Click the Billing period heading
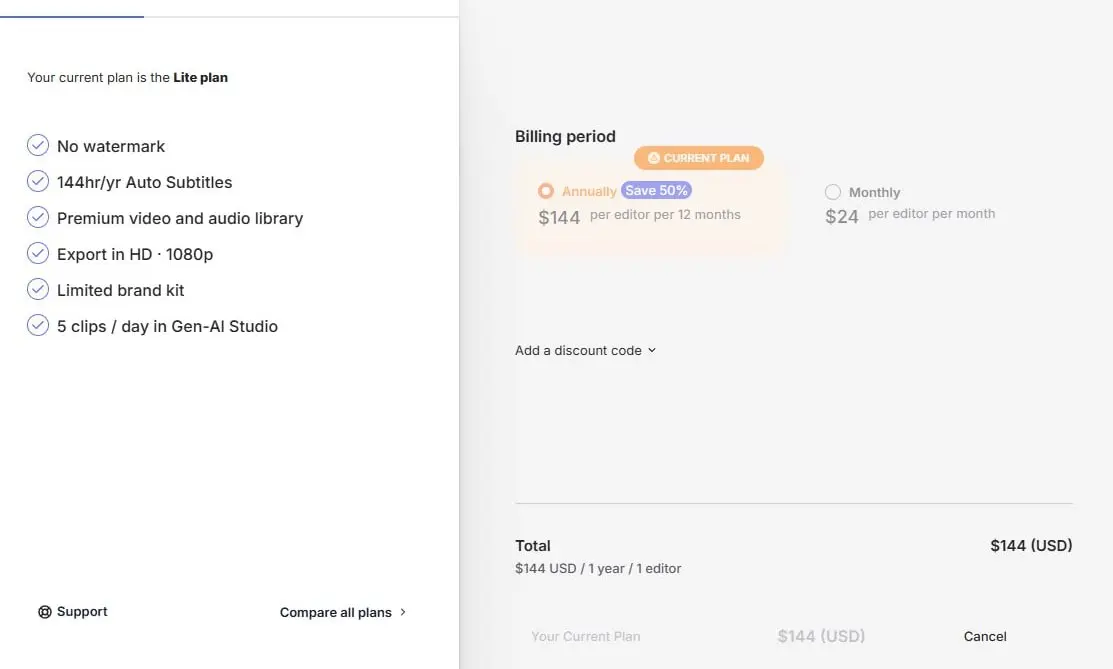 pos(565,136)
